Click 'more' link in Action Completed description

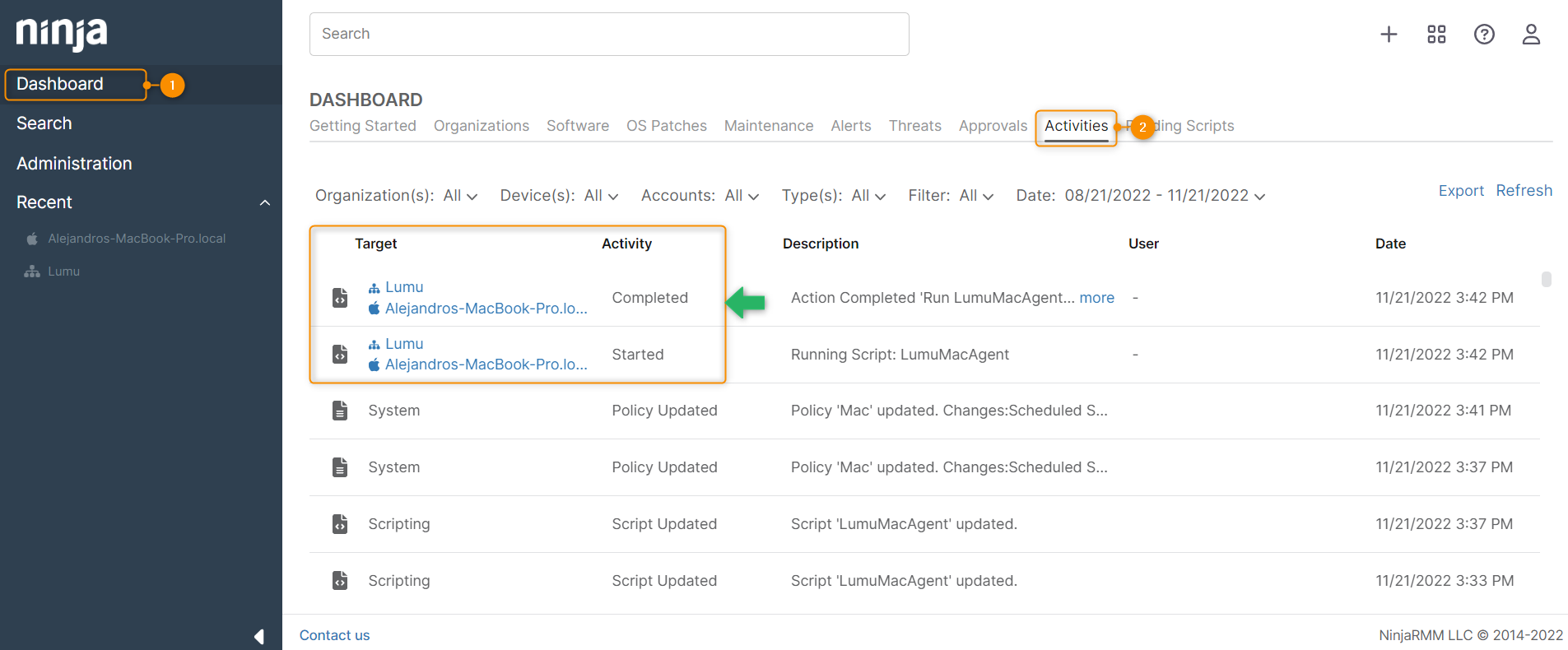click(x=1096, y=298)
